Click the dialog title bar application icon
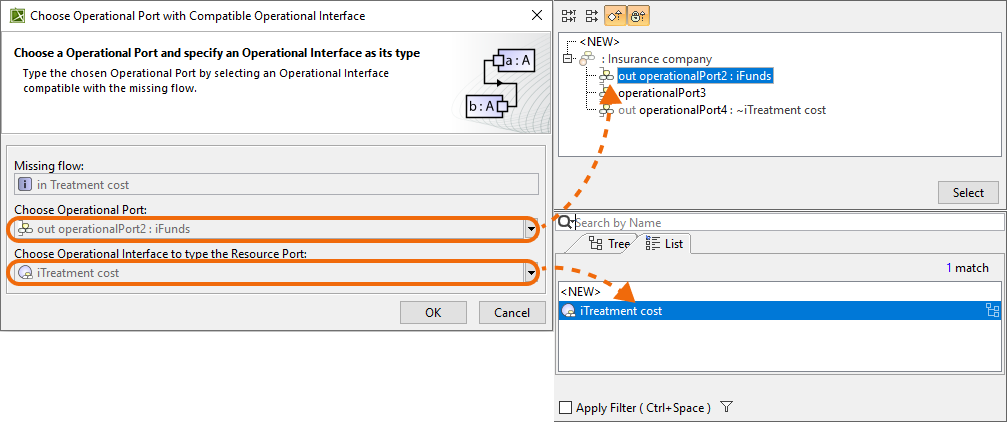The height and width of the screenshot is (422, 1007). (x=17, y=15)
